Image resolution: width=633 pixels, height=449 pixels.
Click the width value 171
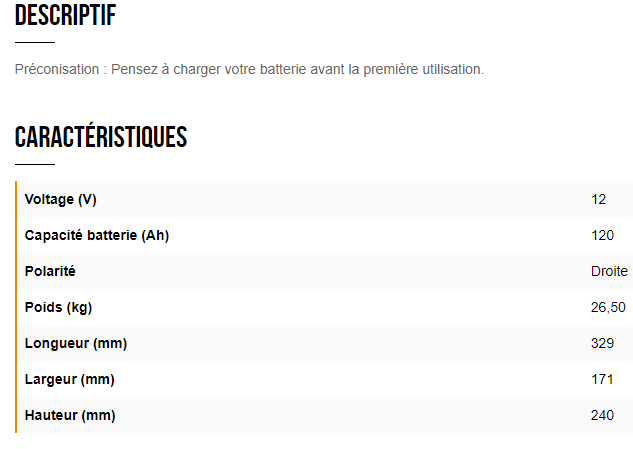coord(602,379)
